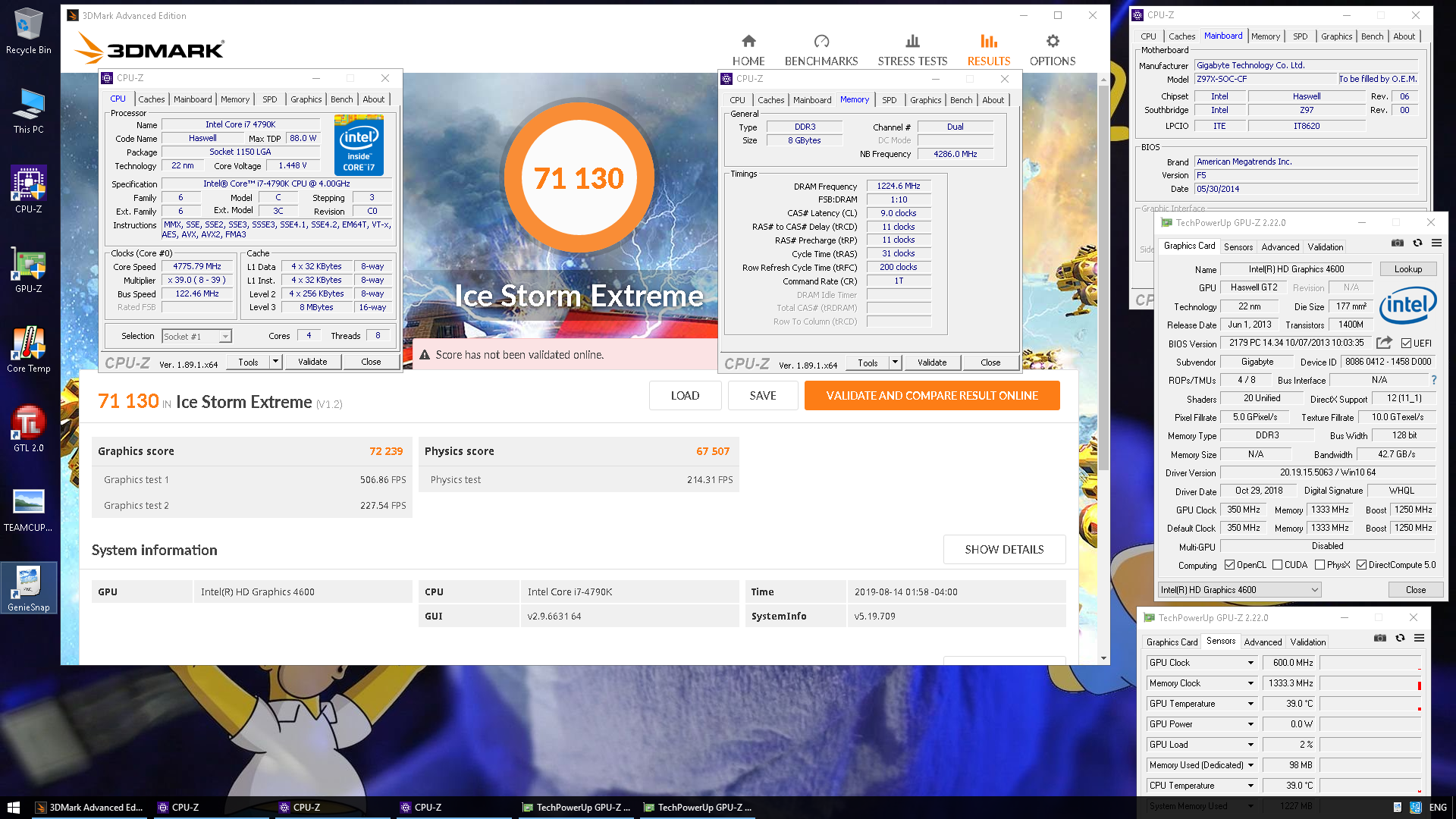
Task: Click GPU-Z screenshot camera icon in Graphics Card window
Action: 1397,243
